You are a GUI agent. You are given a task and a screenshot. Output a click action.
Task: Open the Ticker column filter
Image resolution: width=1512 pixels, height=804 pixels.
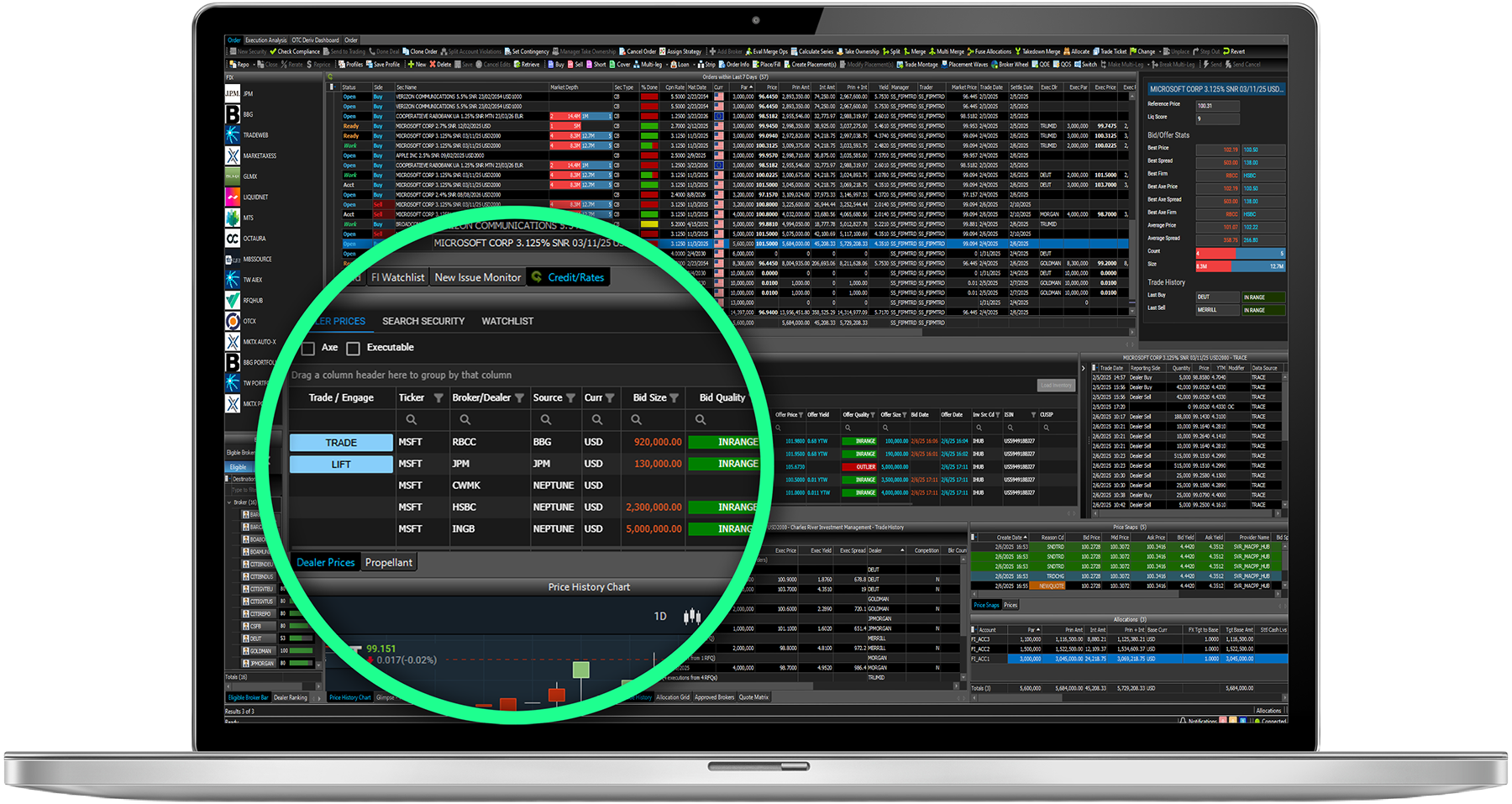click(438, 398)
